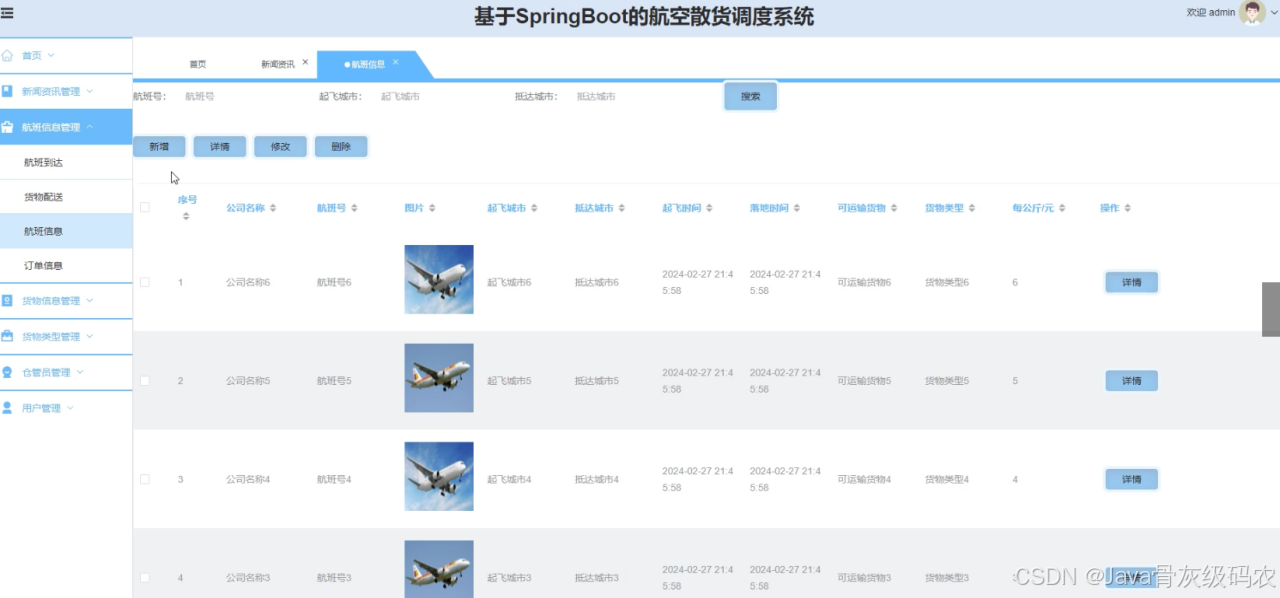
Task: Click the 航班信息管理 sidebar icon
Action: (8, 127)
